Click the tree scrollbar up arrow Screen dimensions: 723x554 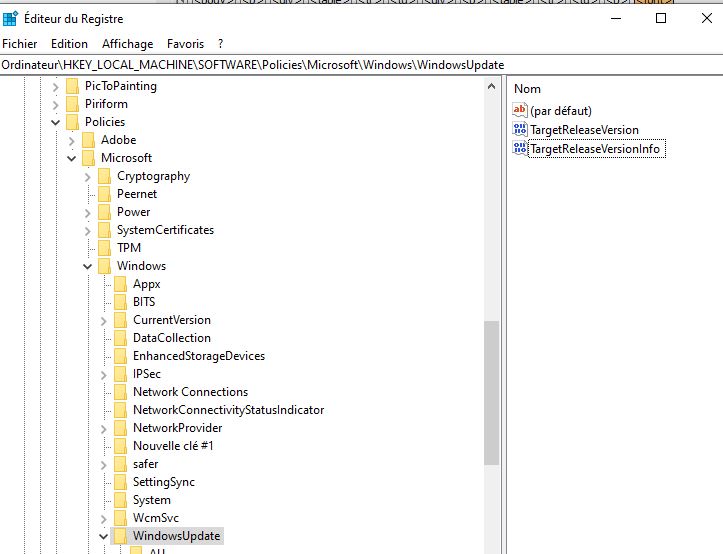click(x=492, y=86)
